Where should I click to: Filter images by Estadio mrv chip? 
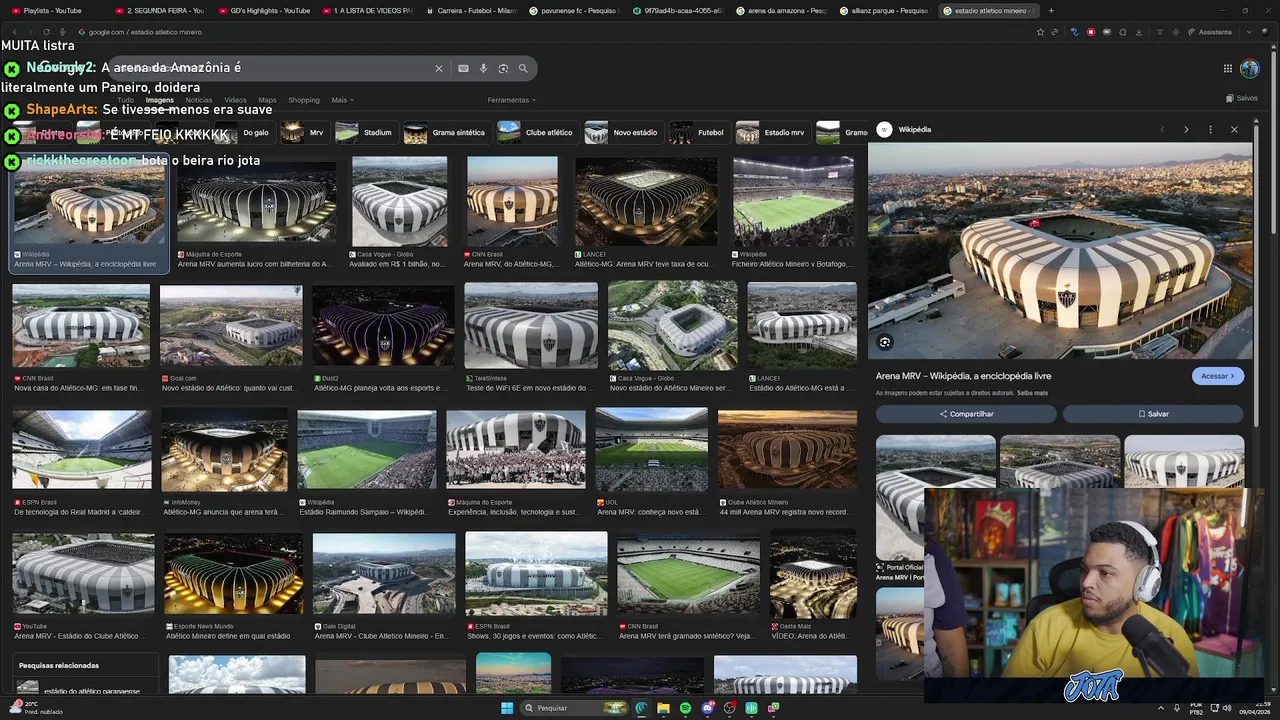[x=771, y=132]
